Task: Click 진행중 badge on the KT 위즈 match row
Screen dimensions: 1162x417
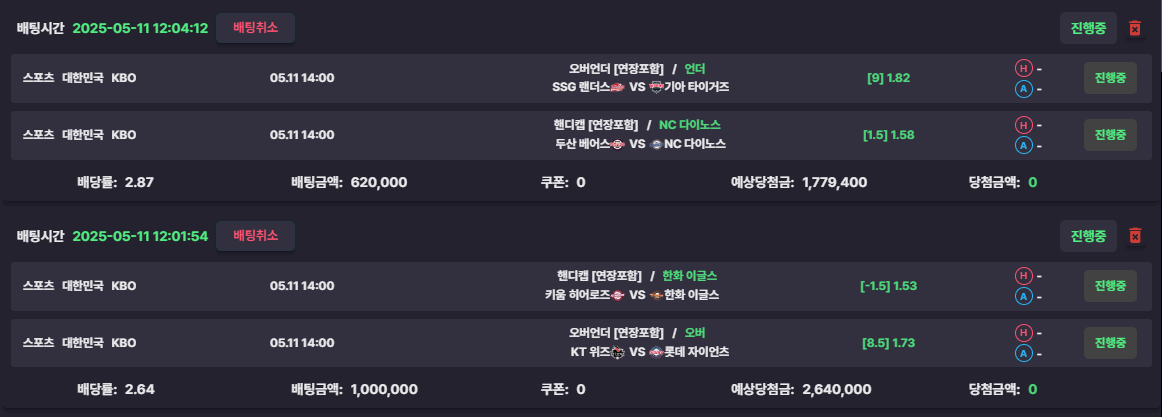Action: click(1110, 343)
